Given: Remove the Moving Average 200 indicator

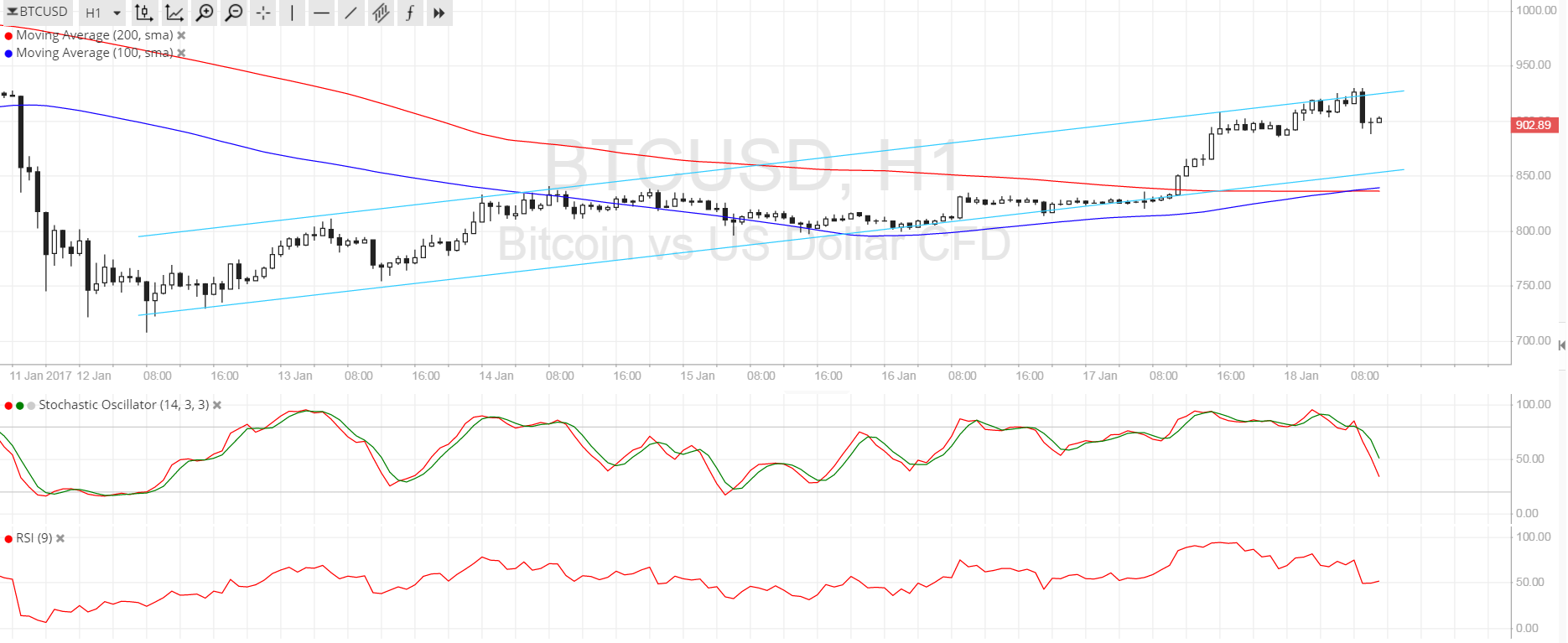Looking at the screenshot, I should point(181,35).
